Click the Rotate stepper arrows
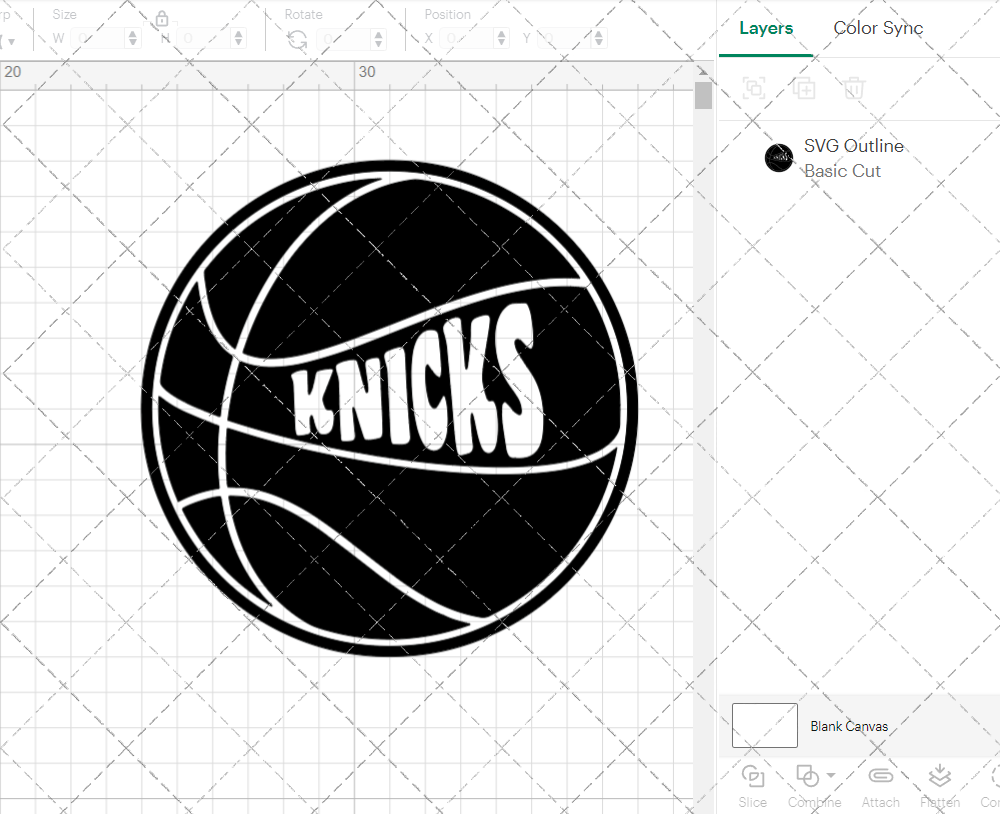This screenshot has width=1000, height=814. tap(378, 39)
